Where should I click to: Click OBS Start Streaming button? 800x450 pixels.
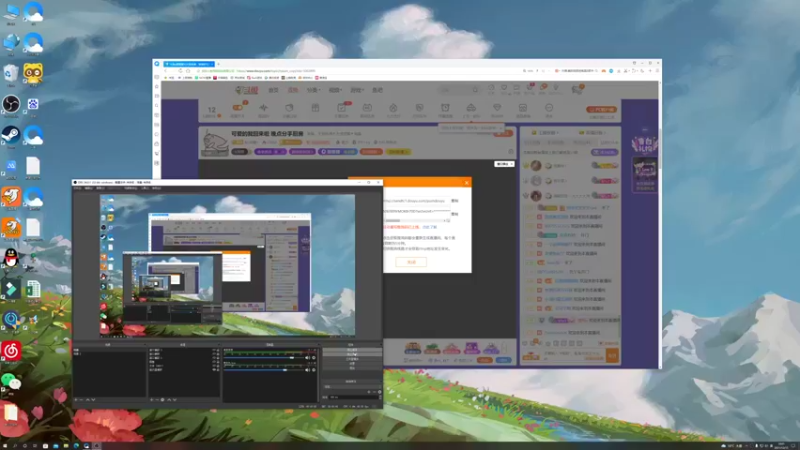coord(352,350)
